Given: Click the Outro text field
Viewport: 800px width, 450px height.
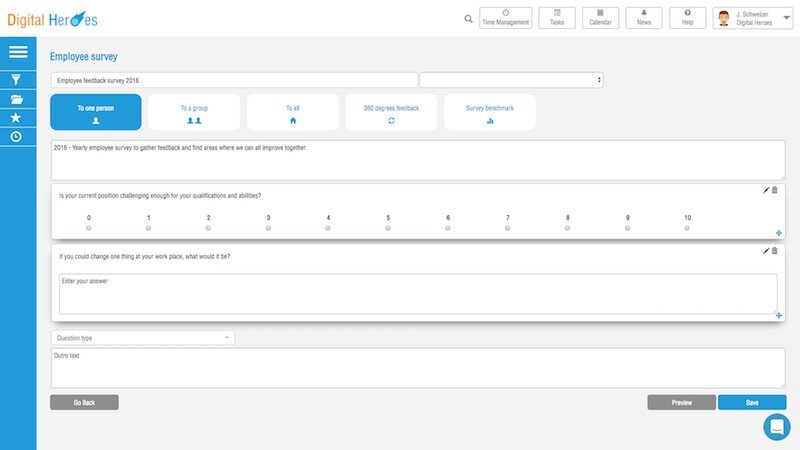Looking at the screenshot, I should tap(418, 367).
